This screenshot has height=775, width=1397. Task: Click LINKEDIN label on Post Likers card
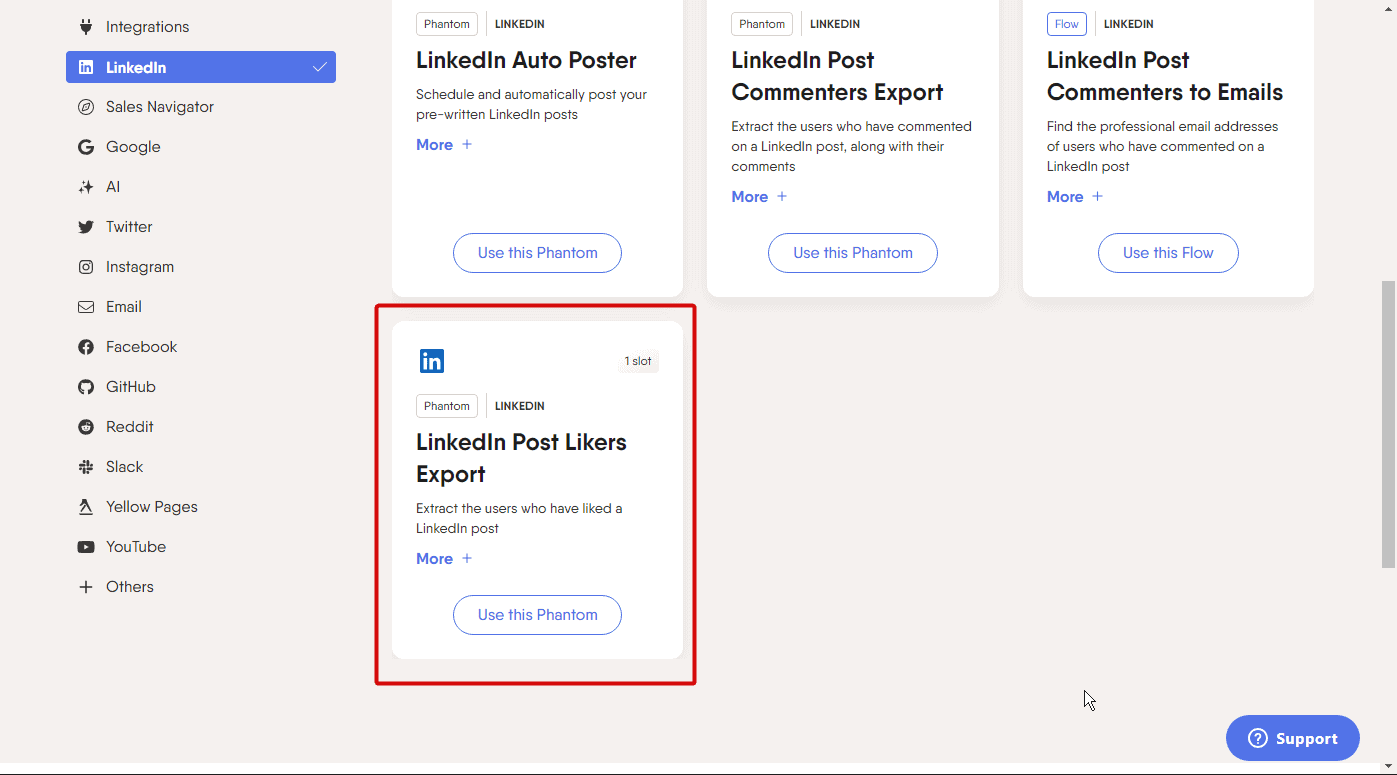pos(520,406)
